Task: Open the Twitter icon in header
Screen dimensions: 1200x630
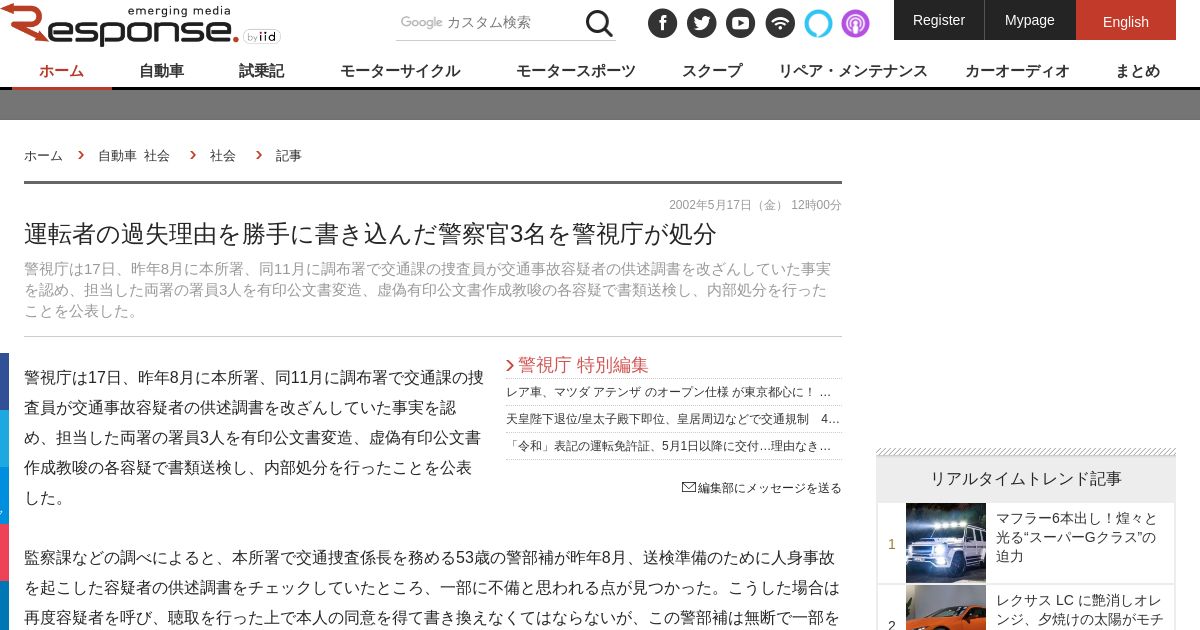Action: coord(702,23)
